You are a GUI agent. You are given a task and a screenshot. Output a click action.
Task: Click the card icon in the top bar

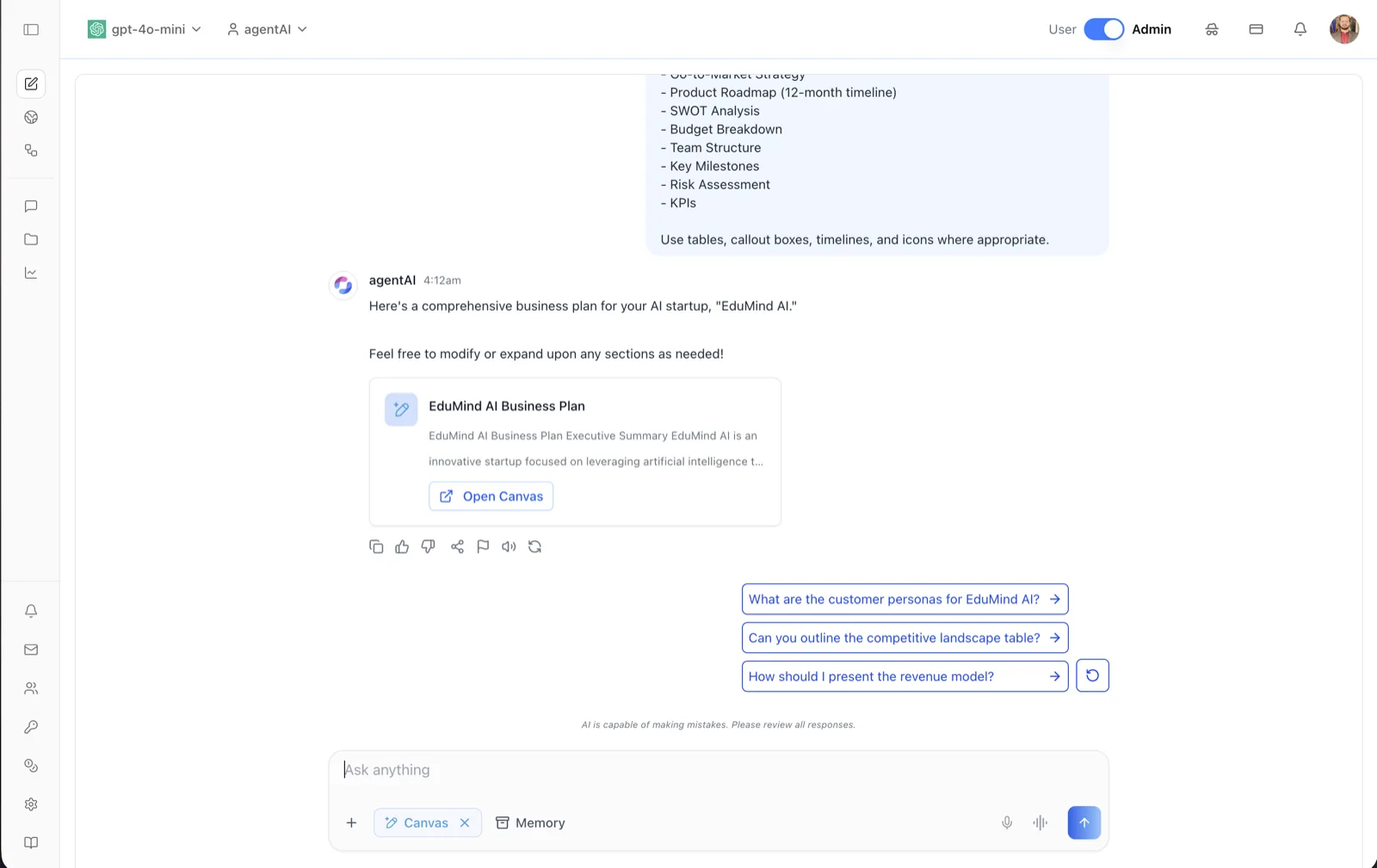[1256, 29]
